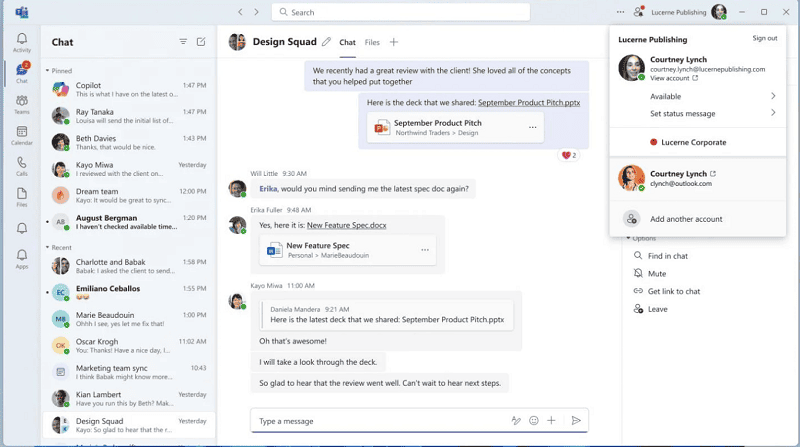Open the Copilot chat
Image resolution: width=800 pixels, height=447 pixels.
[x=129, y=89]
